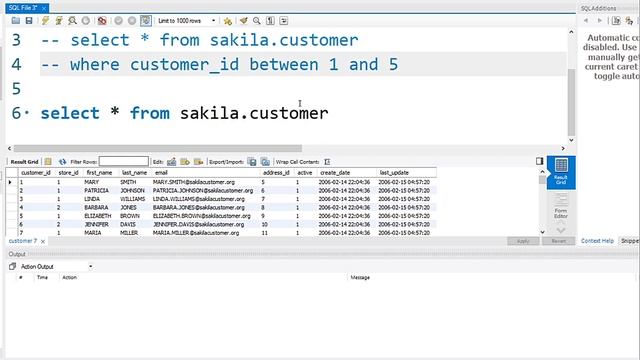This screenshot has height=360, width=640.
Task: Toggle invisible characters pilcrow icon
Action: 270,20
